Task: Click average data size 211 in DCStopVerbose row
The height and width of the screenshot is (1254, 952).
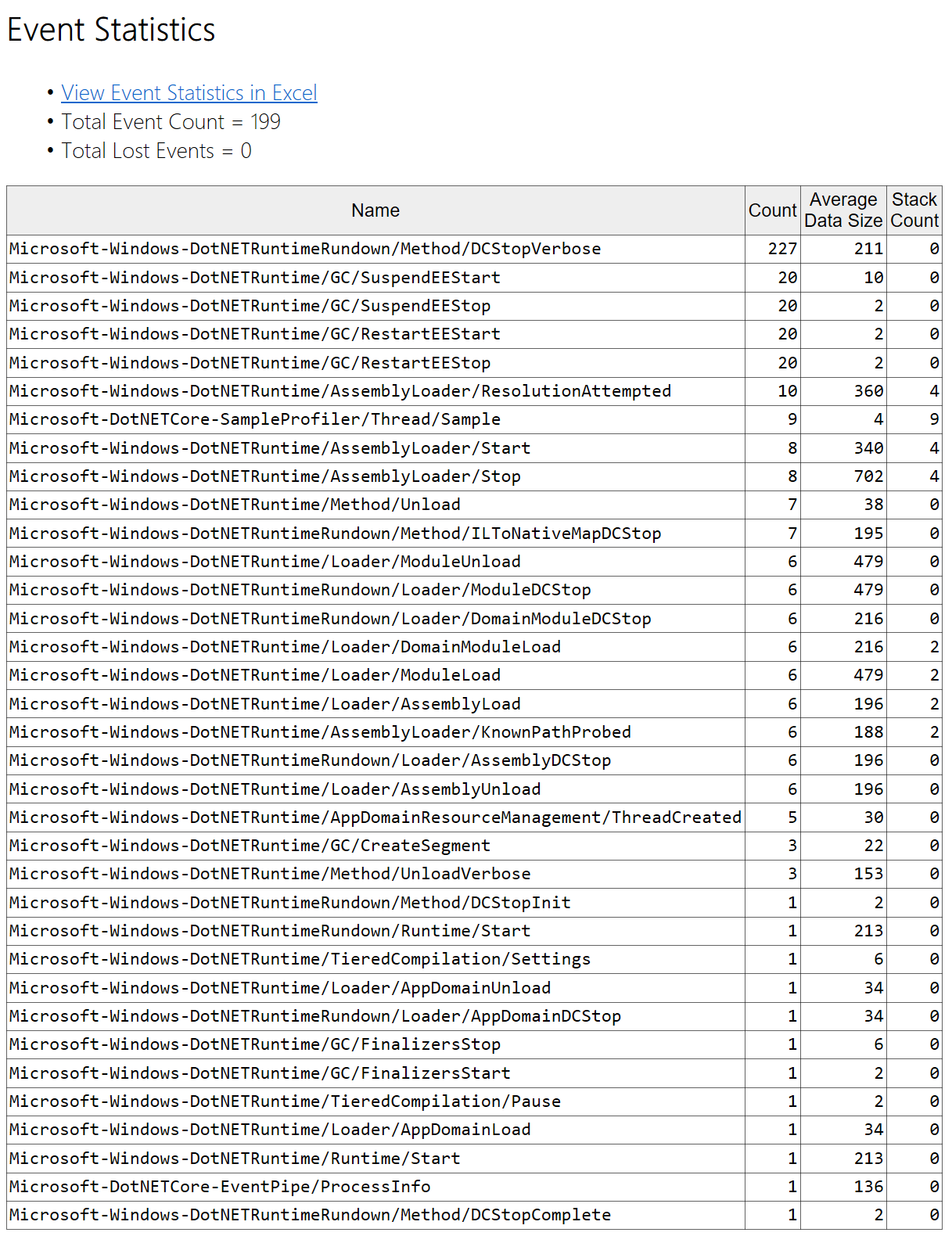Action: click(x=868, y=249)
